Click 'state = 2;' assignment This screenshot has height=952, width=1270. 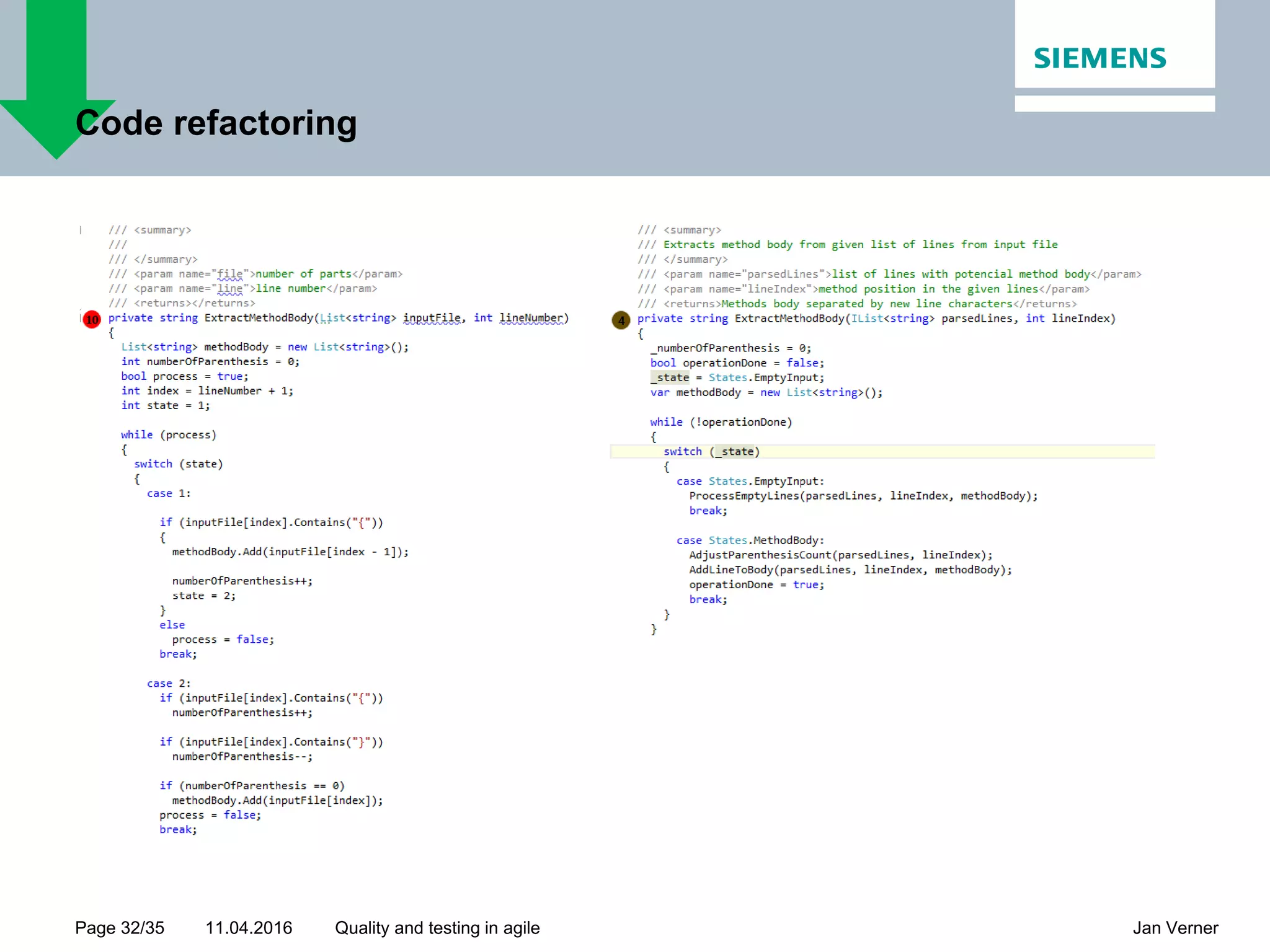pos(204,596)
